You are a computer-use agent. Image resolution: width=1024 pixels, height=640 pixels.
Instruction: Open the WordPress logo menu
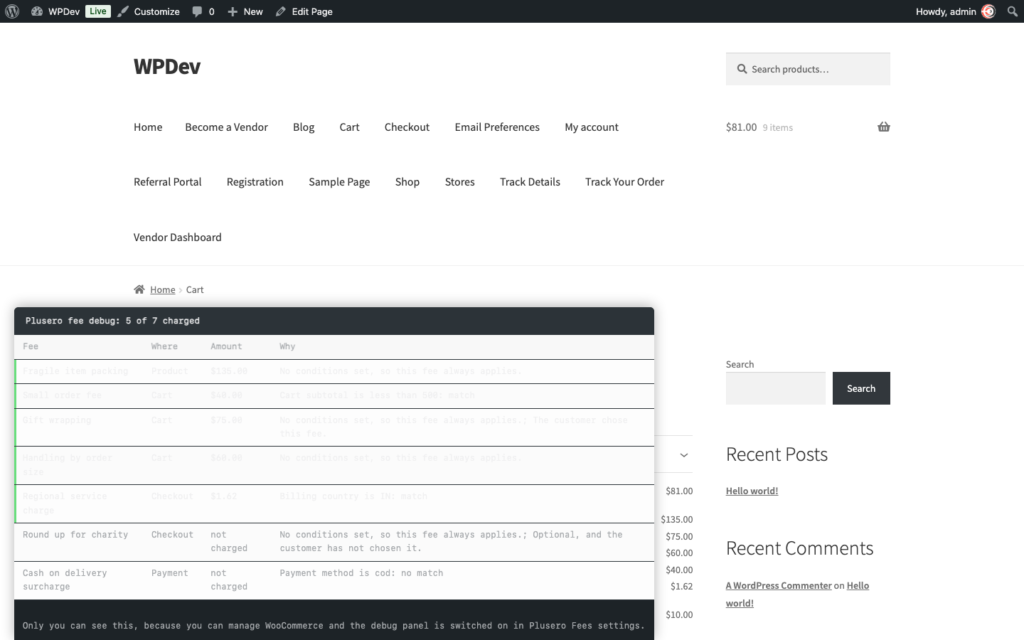point(12,11)
